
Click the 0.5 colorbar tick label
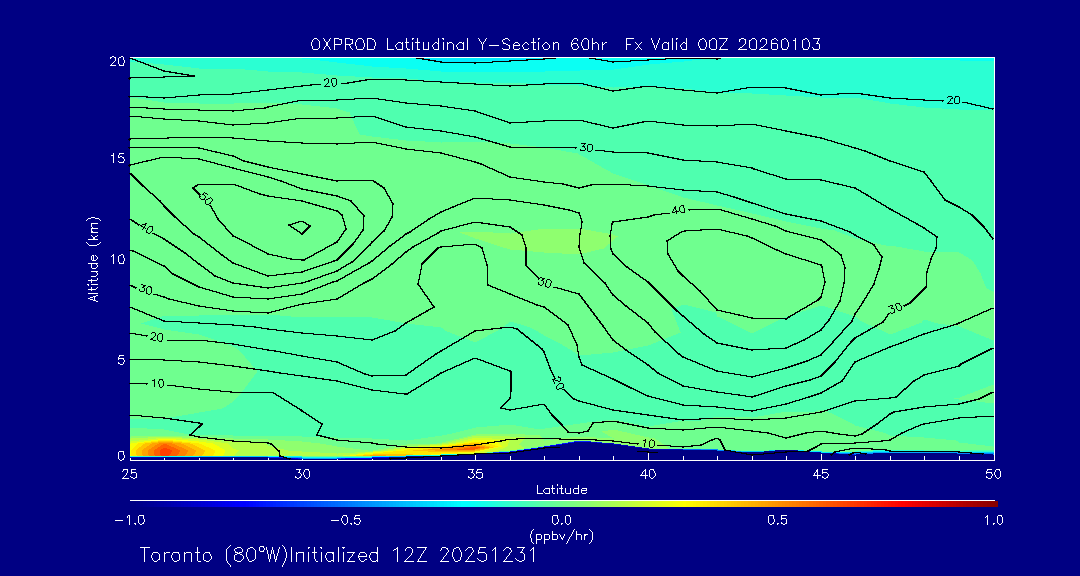pyautogui.click(x=777, y=520)
